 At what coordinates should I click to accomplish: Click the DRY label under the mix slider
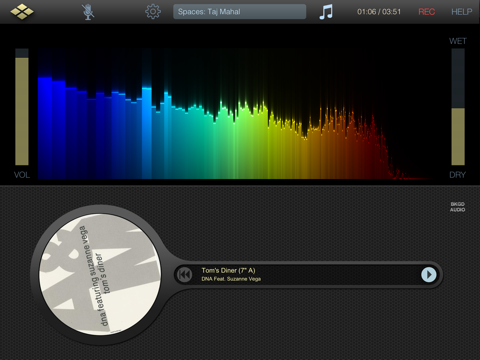click(457, 175)
